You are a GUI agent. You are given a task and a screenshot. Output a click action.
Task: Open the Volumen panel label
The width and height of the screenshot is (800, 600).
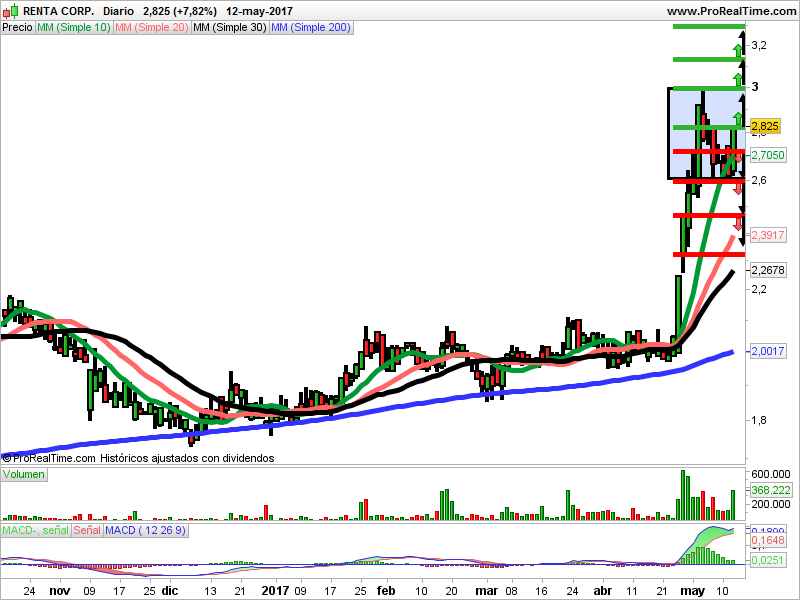(23, 474)
